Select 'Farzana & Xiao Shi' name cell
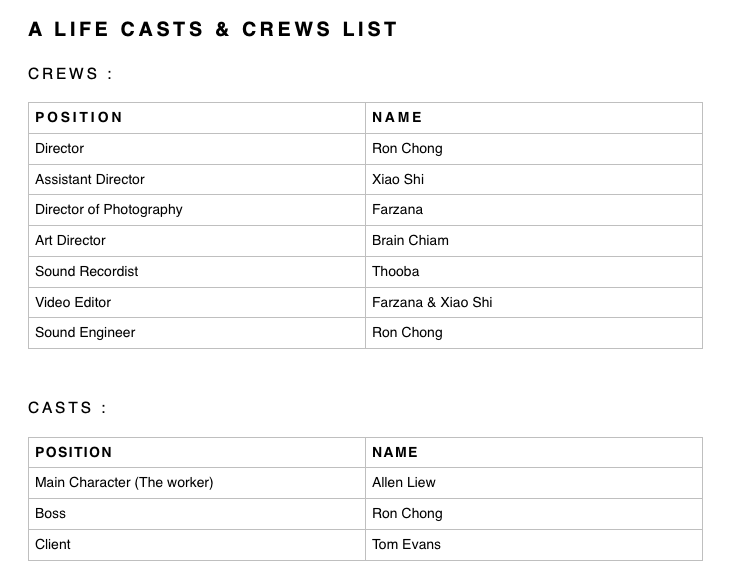This screenshot has height=584, width=730. click(x=432, y=302)
